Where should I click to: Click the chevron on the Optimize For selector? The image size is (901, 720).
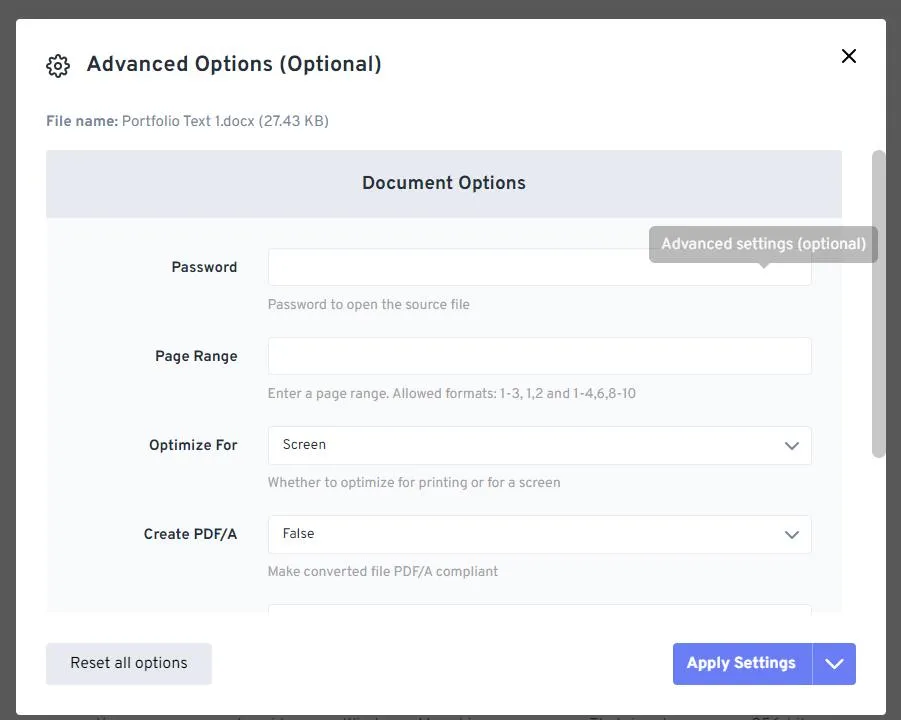click(792, 445)
